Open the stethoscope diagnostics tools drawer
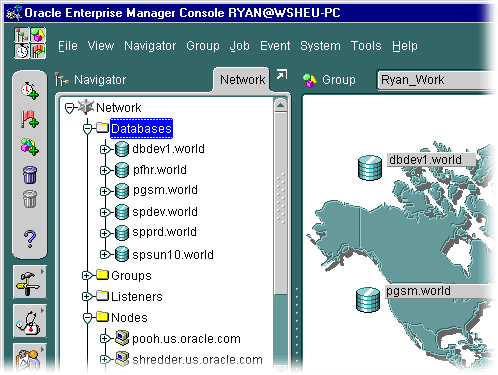Image resolution: width=498 pixels, height=375 pixels. click(29, 321)
